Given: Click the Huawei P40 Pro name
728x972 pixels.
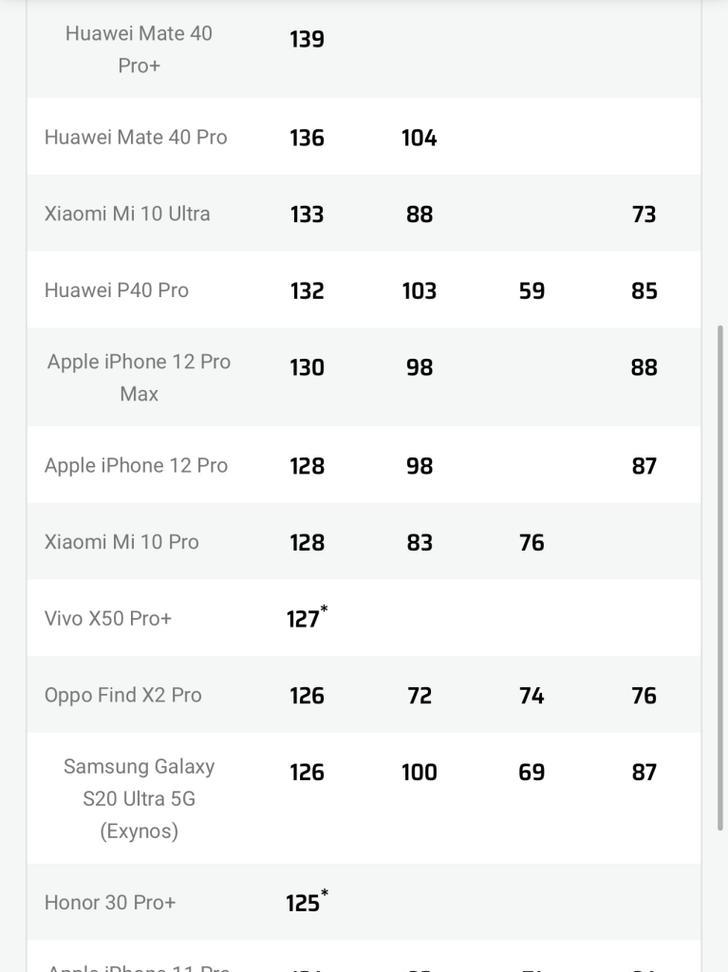Looking at the screenshot, I should [117, 290].
